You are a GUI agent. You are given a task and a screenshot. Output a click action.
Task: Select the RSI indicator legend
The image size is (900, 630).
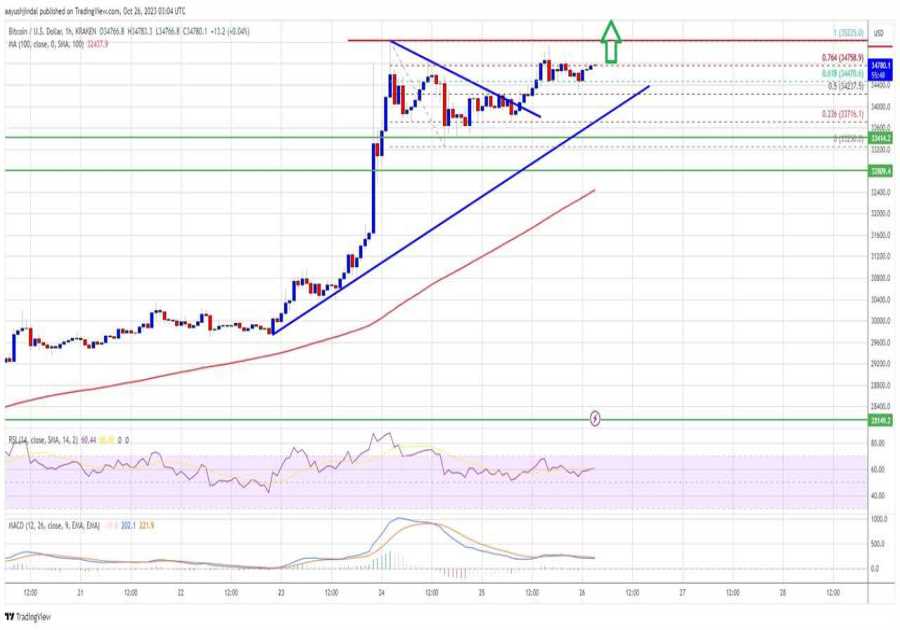[x=60, y=441]
